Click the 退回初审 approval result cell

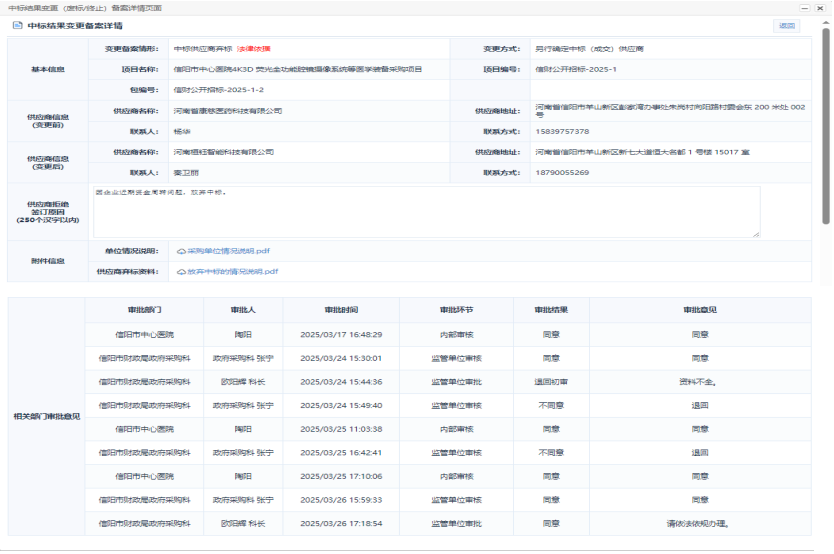click(551, 381)
